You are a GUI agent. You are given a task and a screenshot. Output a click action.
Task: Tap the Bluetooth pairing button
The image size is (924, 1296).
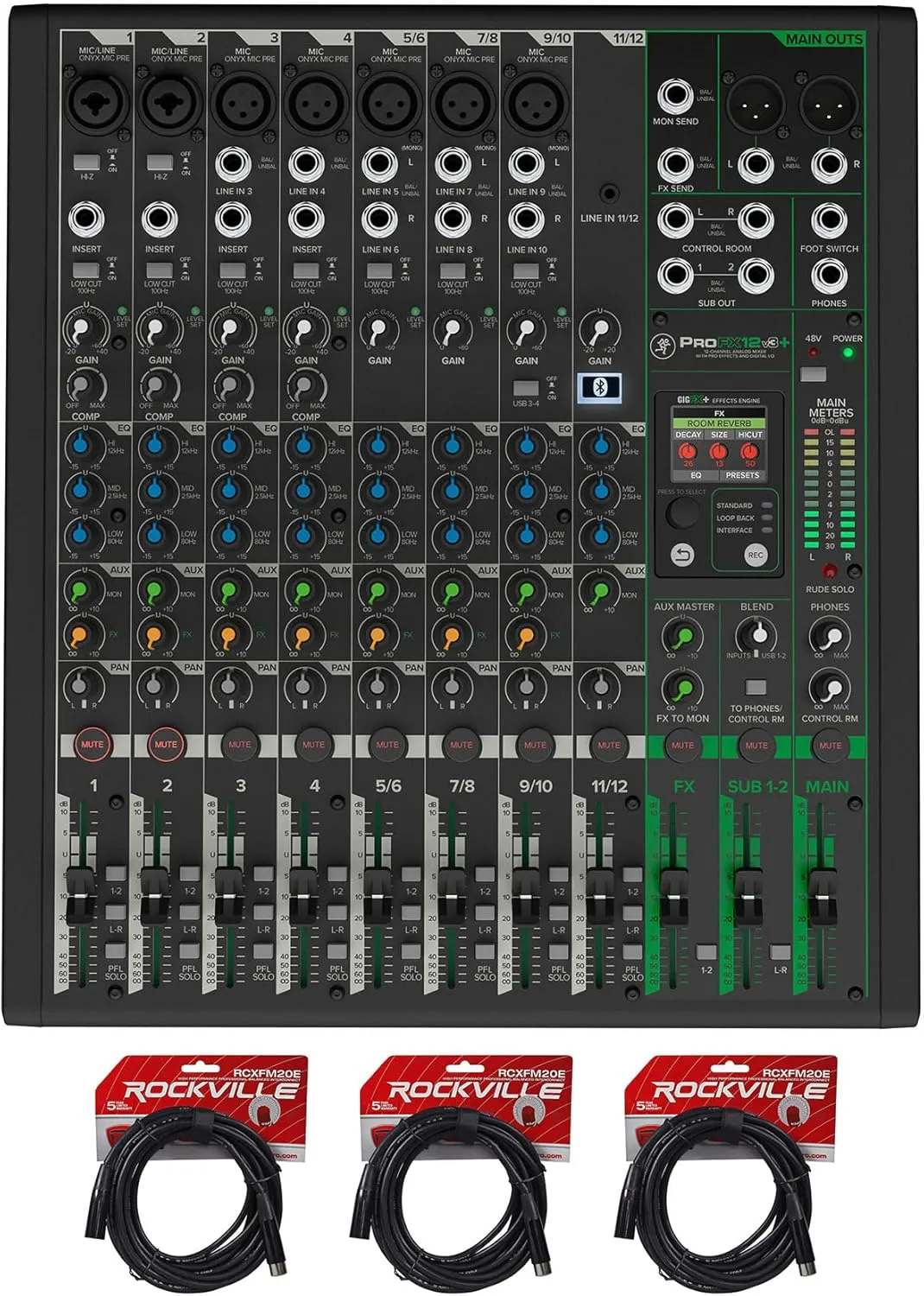click(x=599, y=386)
